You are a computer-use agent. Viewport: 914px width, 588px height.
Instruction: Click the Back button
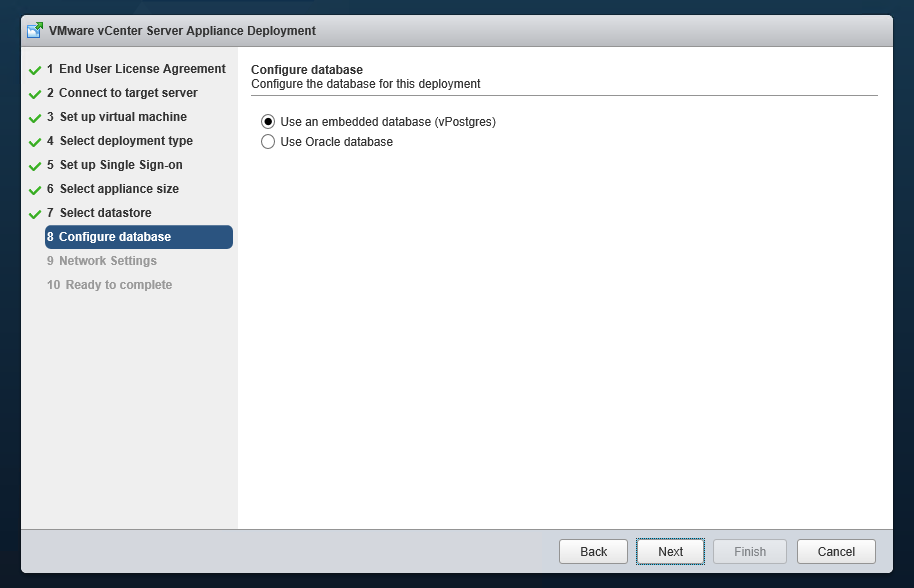pyautogui.click(x=593, y=551)
